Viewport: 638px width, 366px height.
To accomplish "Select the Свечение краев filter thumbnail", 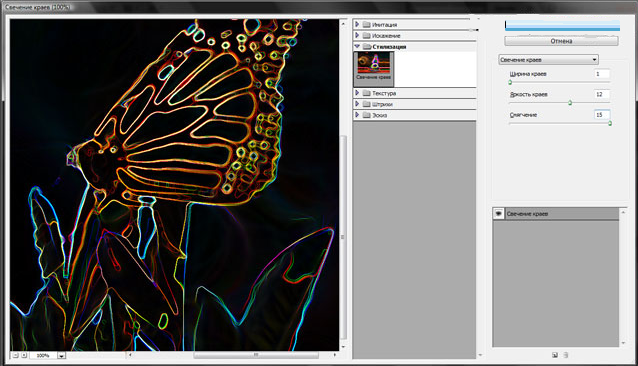I will pyautogui.click(x=374, y=68).
